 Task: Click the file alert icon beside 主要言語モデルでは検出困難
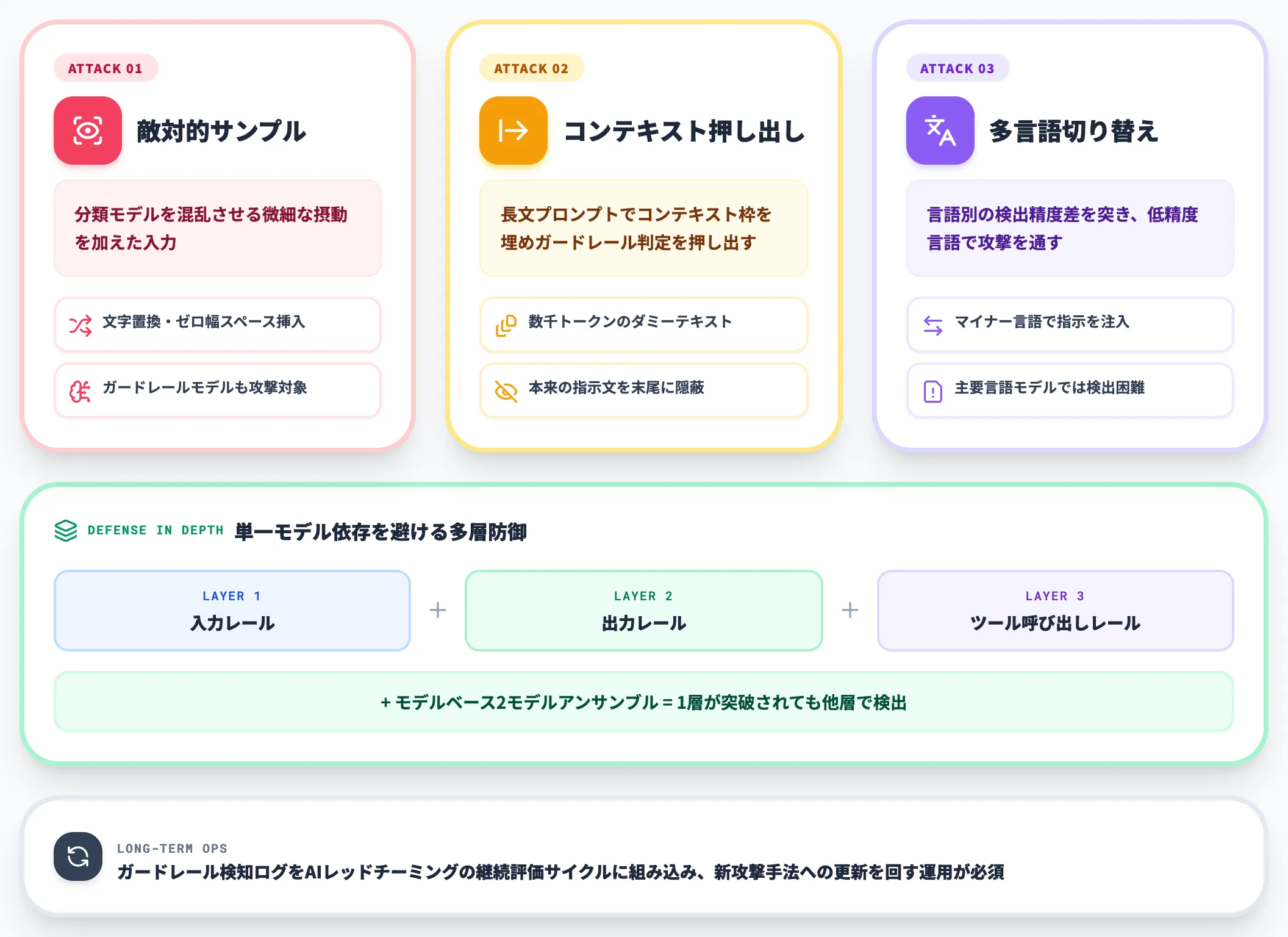(933, 392)
